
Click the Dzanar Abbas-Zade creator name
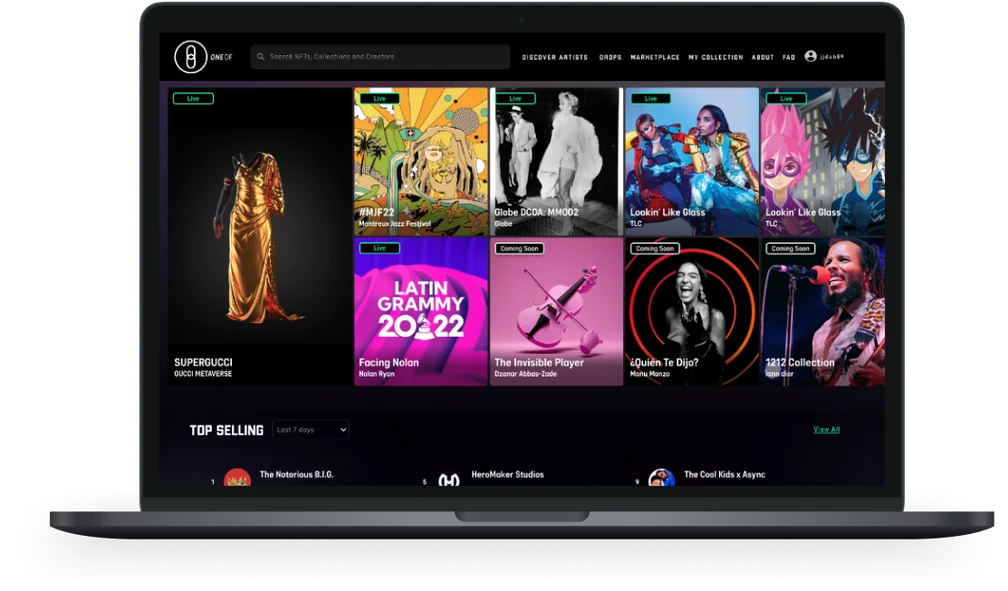(x=525, y=374)
